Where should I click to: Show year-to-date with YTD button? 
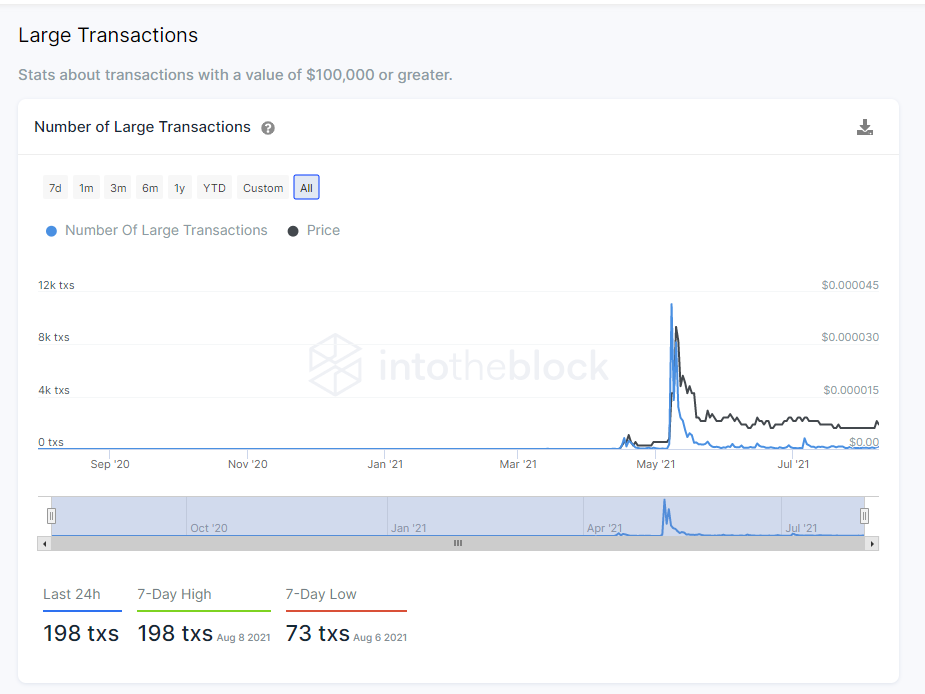[214, 188]
